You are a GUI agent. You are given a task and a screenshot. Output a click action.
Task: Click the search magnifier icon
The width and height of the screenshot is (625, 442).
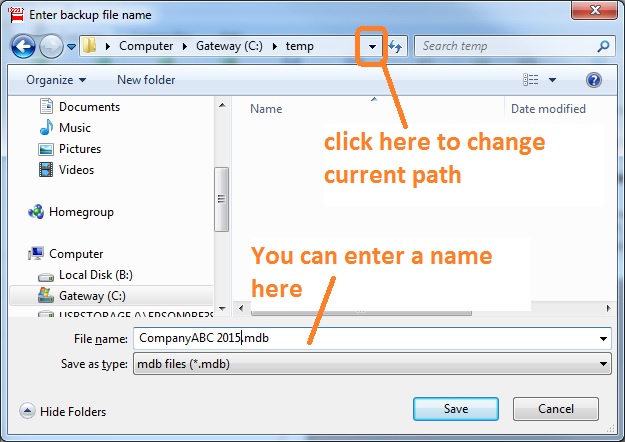pos(603,46)
